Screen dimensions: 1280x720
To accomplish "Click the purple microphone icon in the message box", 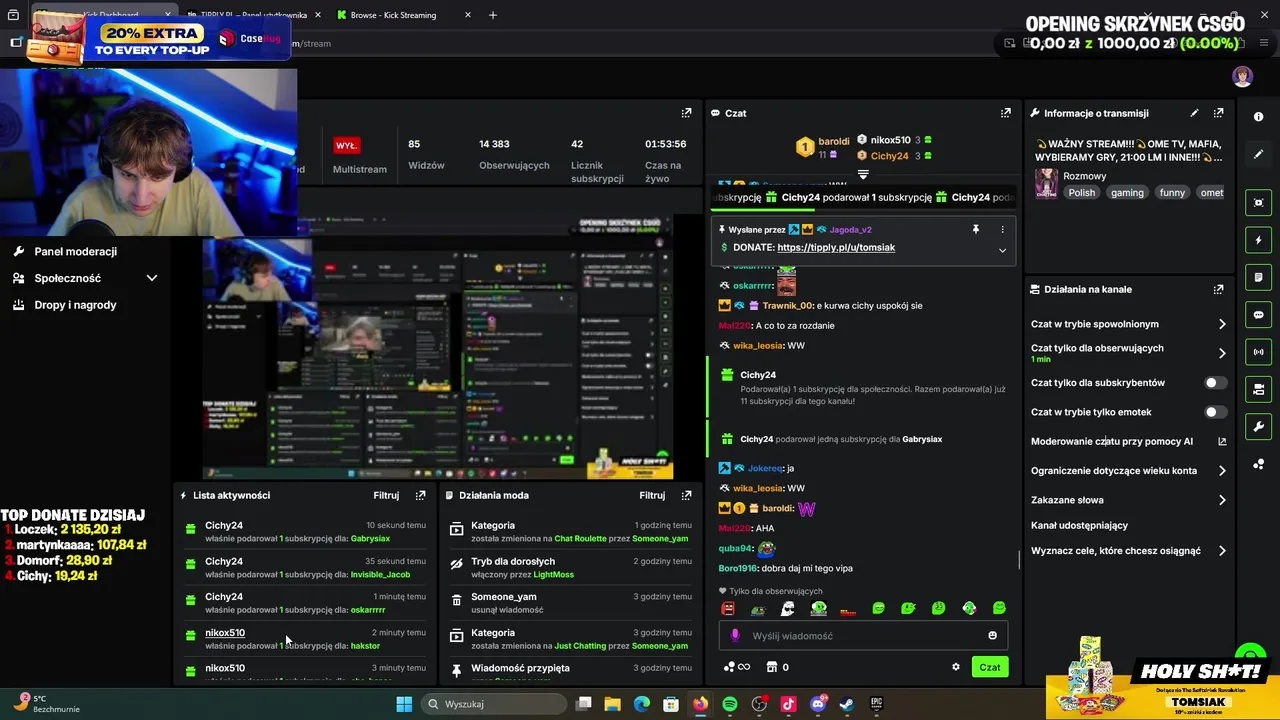I will click(735, 636).
